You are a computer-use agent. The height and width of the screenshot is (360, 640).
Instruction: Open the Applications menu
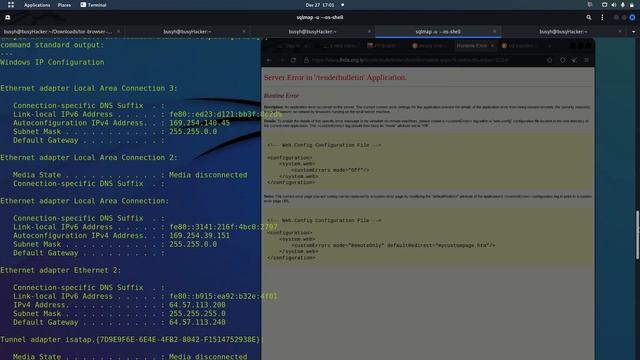click(37, 5)
